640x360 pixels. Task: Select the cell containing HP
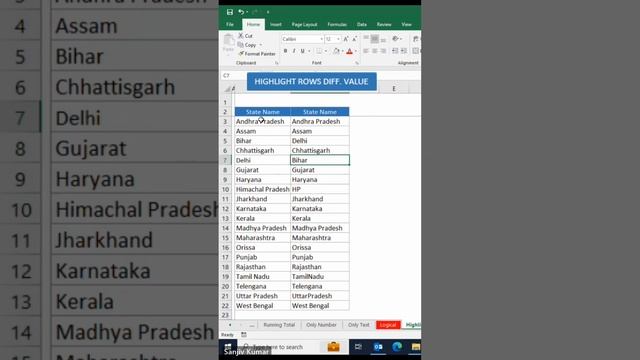[320, 189]
